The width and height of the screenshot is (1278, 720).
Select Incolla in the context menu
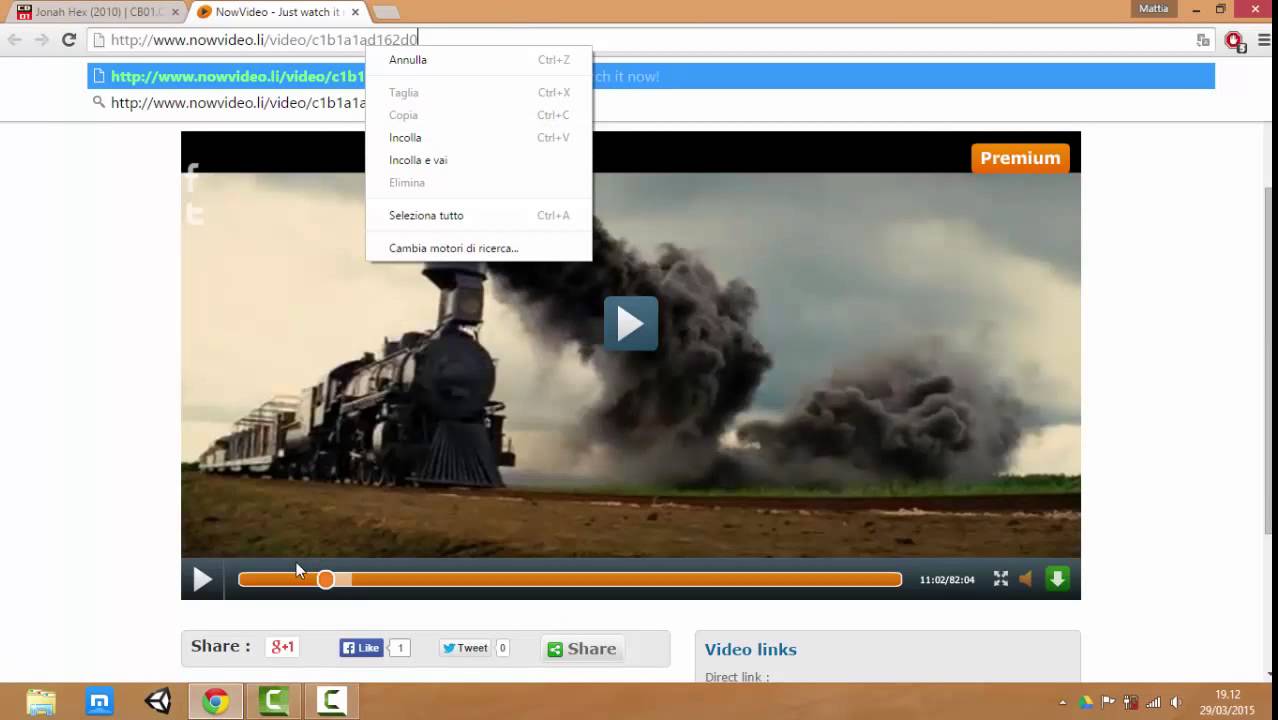[x=479, y=138]
